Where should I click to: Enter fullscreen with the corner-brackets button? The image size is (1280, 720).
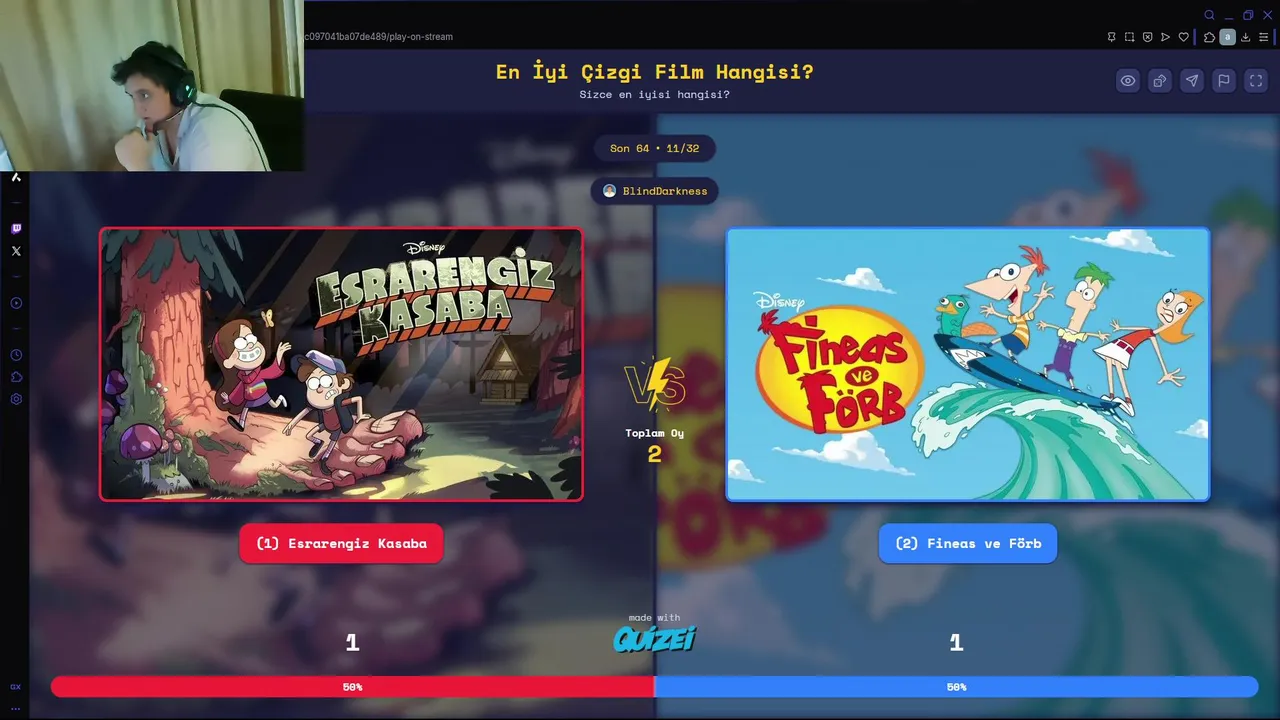[x=1256, y=81]
